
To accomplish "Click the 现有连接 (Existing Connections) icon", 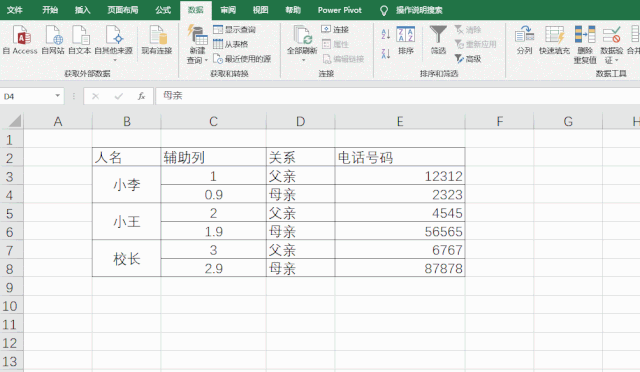I will click(157, 40).
